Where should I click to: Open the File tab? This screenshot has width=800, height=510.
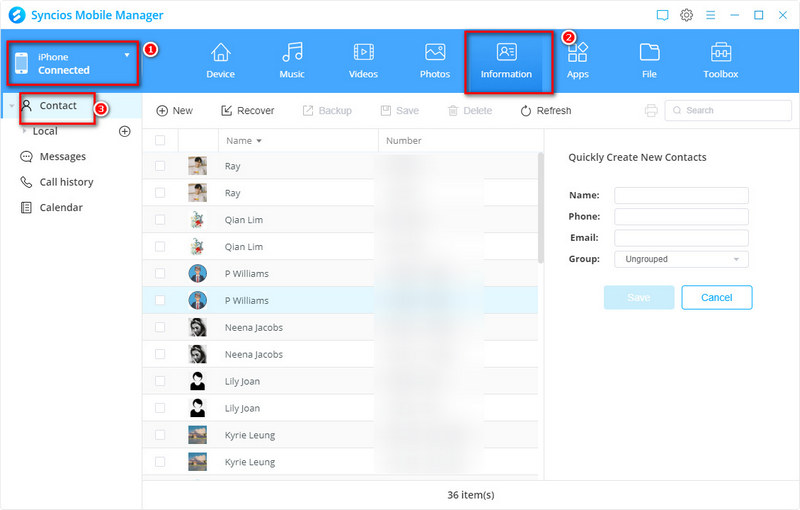[x=649, y=61]
